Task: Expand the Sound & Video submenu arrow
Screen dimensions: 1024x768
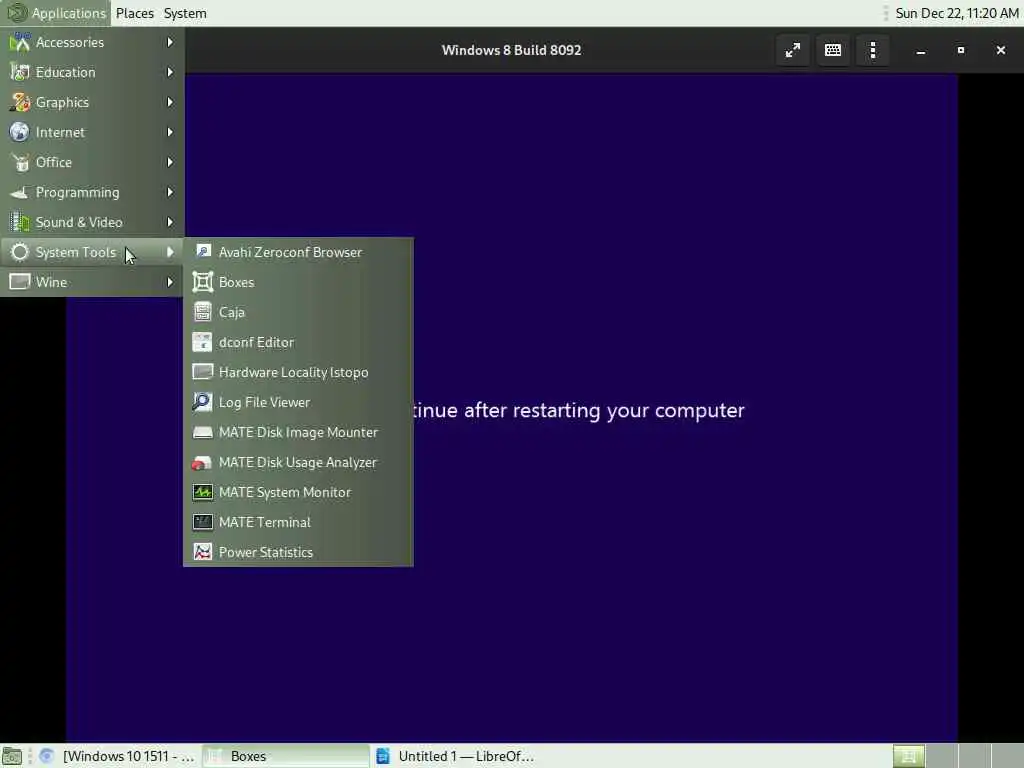Action: point(170,223)
